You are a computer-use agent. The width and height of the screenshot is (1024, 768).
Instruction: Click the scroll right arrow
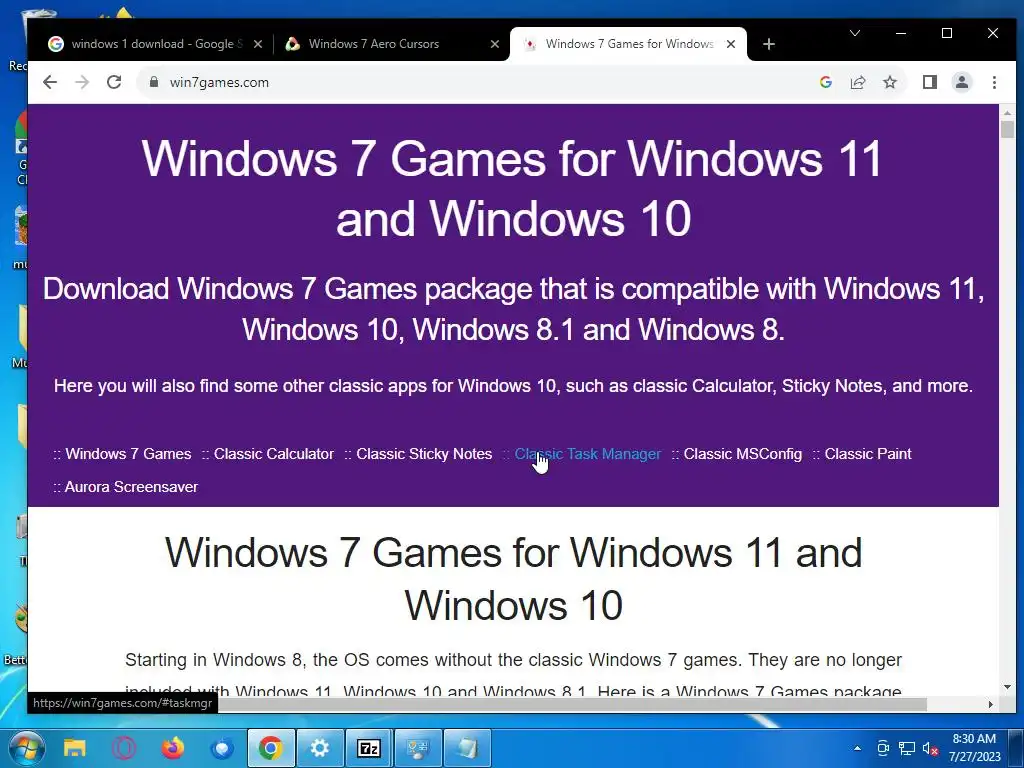pyautogui.click(x=991, y=704)
